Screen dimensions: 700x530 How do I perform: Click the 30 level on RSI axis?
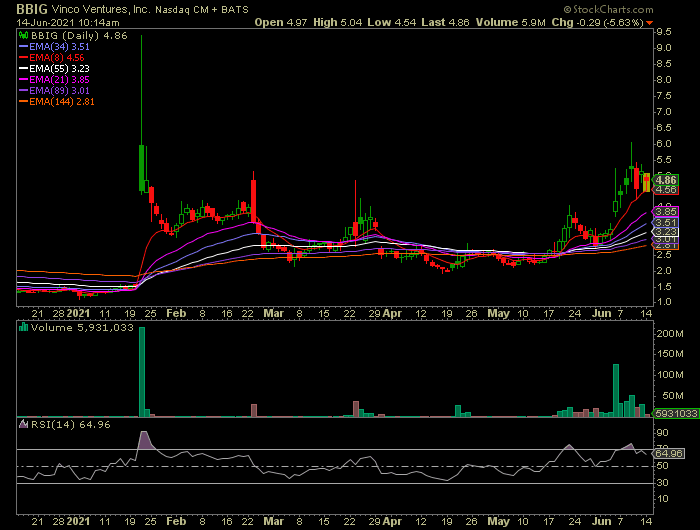[x=662, y=483]
